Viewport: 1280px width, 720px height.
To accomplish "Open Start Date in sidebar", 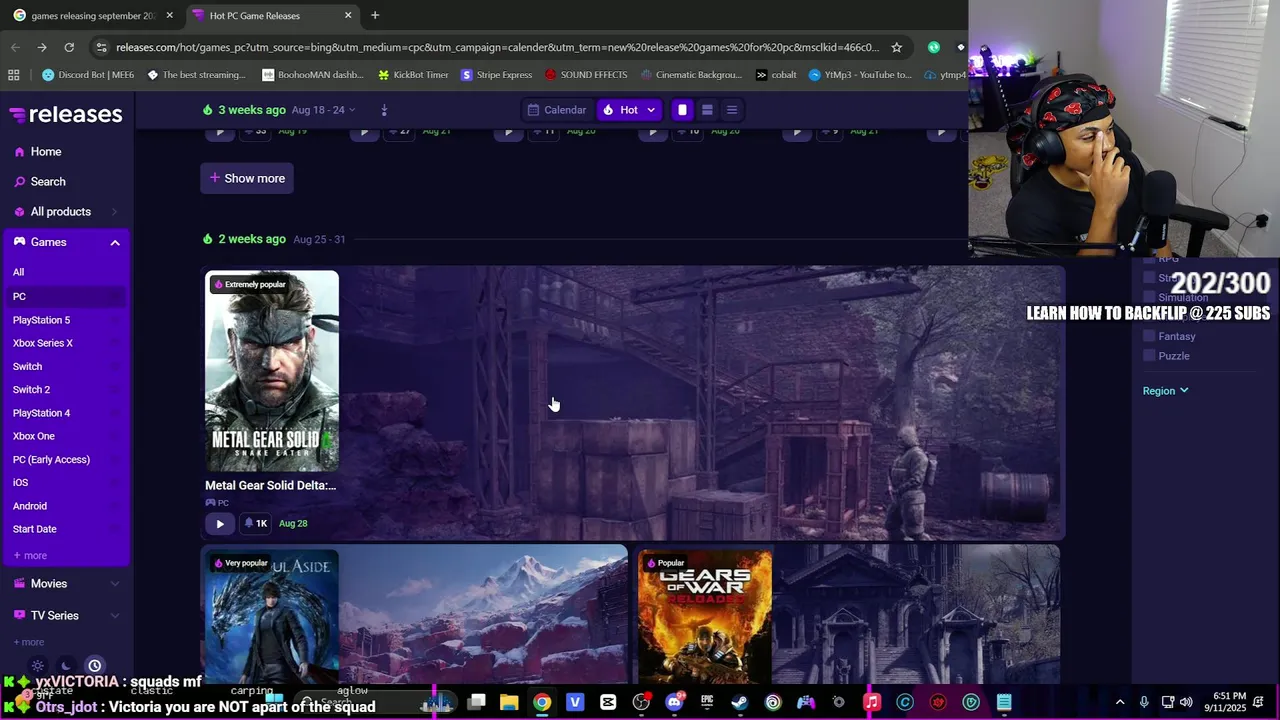I will (35, 529).
